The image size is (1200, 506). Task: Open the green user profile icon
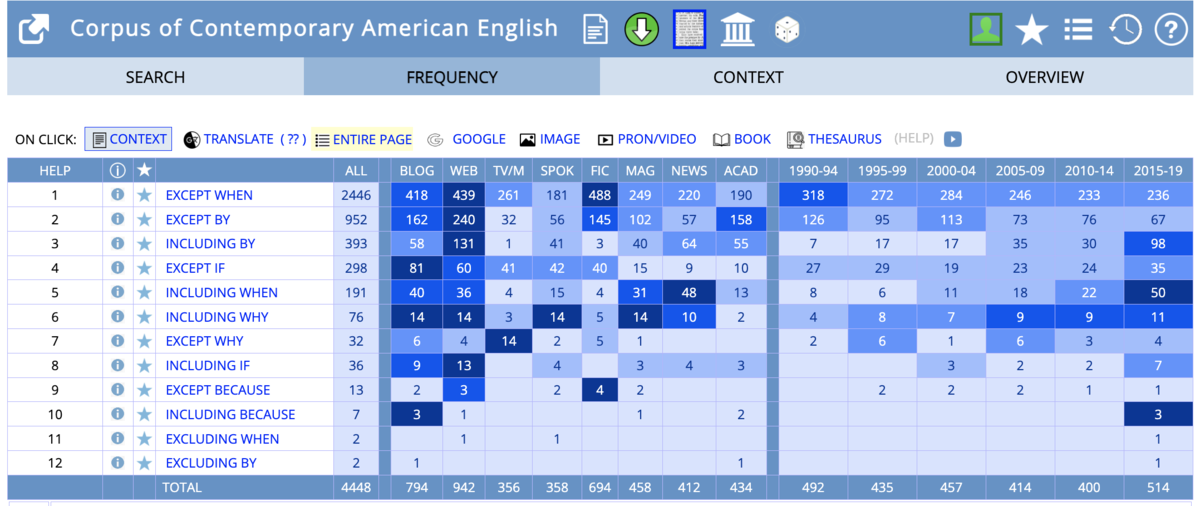[x=986, y=29]
